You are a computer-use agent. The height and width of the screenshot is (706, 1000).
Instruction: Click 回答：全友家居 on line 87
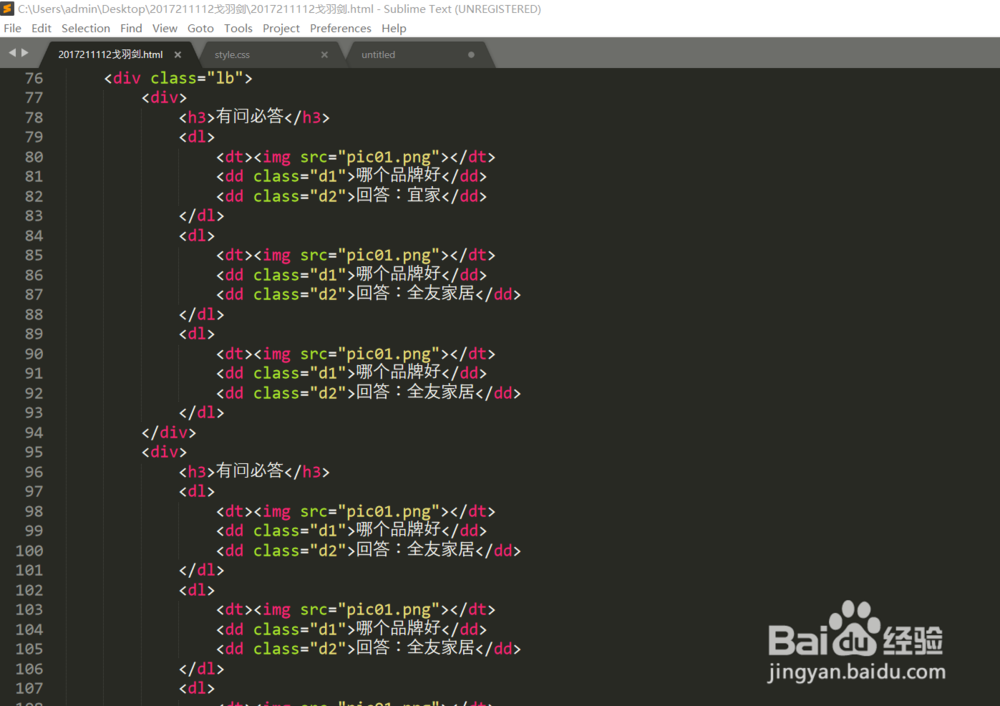(415, 293)
